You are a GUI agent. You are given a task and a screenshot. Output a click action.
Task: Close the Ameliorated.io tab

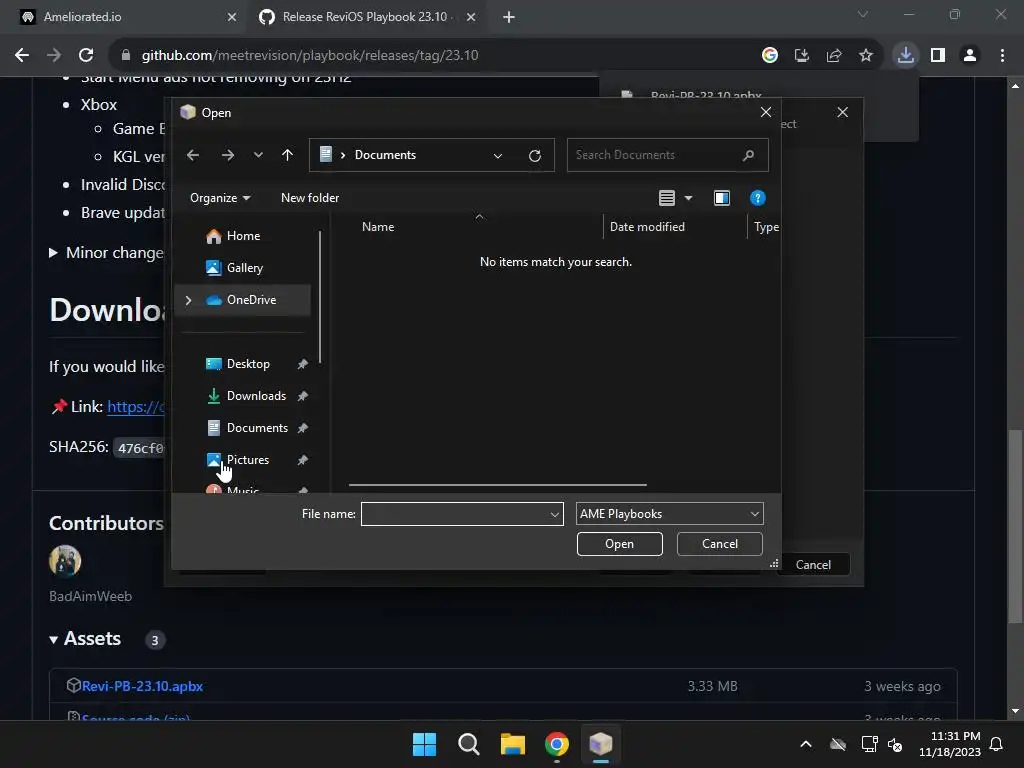(231, 17)
